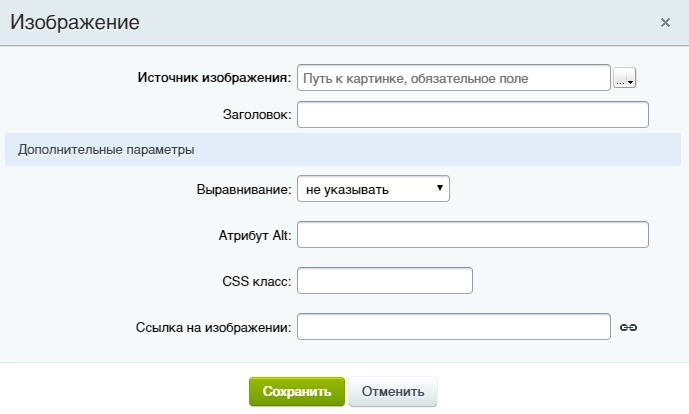Click the Источник изображения label
This screenshot has width=689, height=414.
213,78
